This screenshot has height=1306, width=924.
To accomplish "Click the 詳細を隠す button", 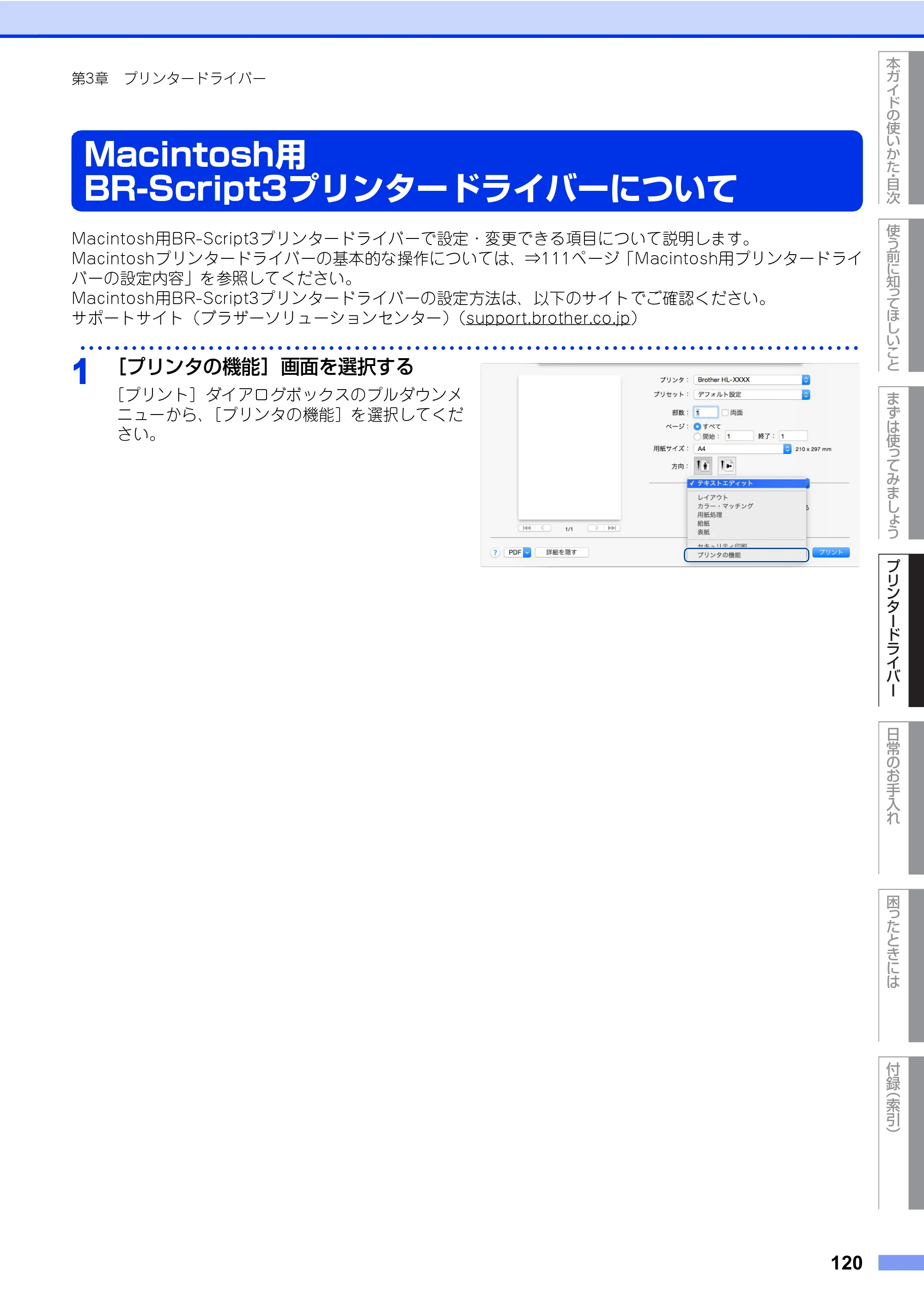I will (562, 553).
